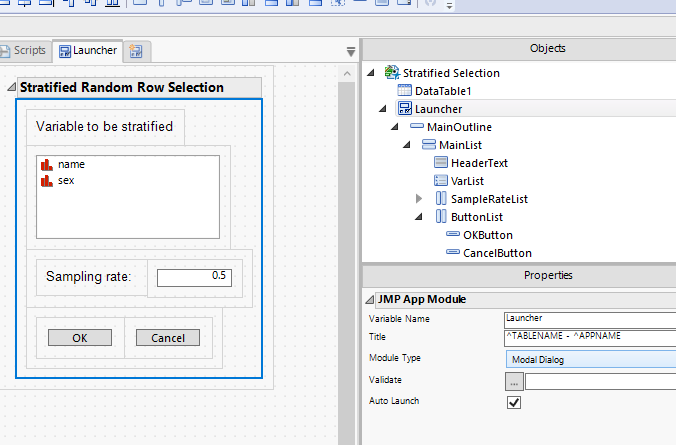Image resolution: width=676 pixels, height=445 pixels.
Task: Click the Cancel button in dialog
Action: click(x=167, y=338)
